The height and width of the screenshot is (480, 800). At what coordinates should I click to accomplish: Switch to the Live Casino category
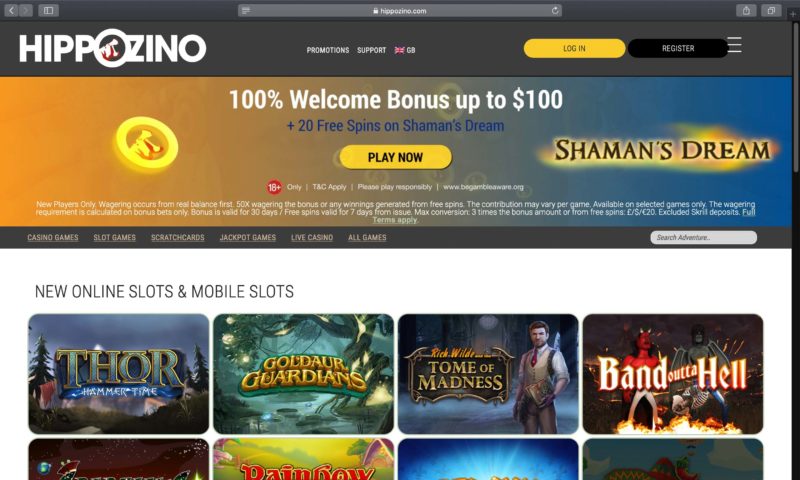coord(312,237)
